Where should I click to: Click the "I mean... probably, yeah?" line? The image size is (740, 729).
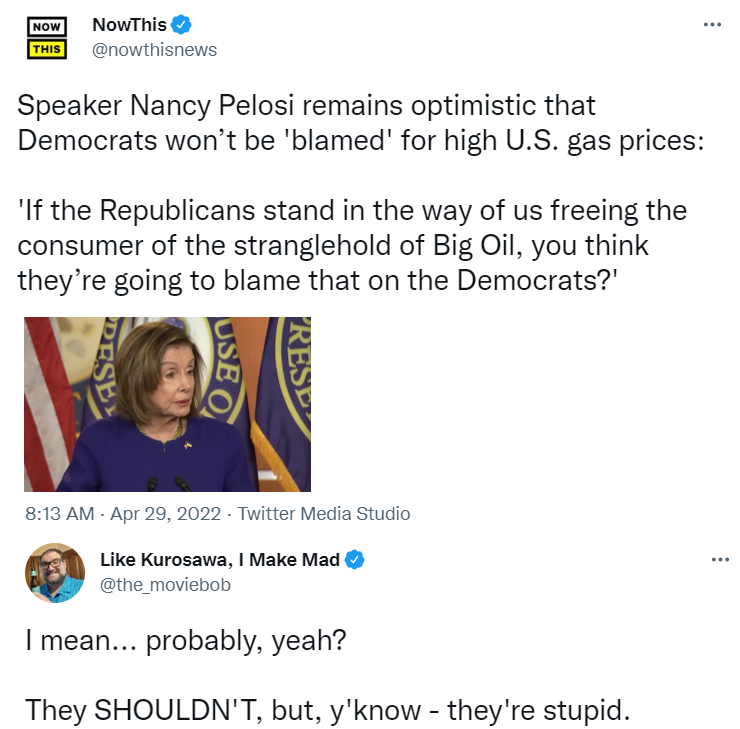pos(186,641)
